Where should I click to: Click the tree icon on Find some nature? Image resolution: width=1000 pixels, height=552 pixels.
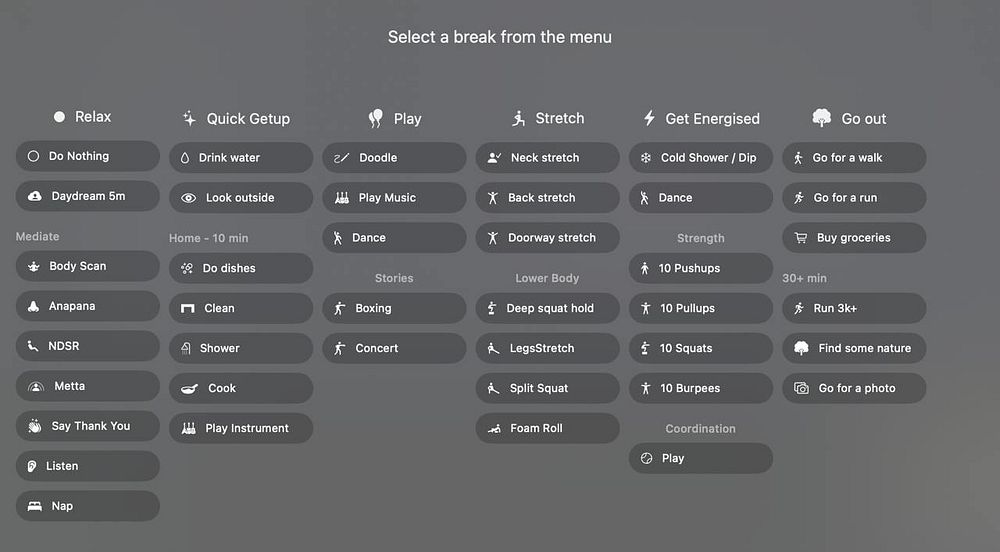pos(801,348)
